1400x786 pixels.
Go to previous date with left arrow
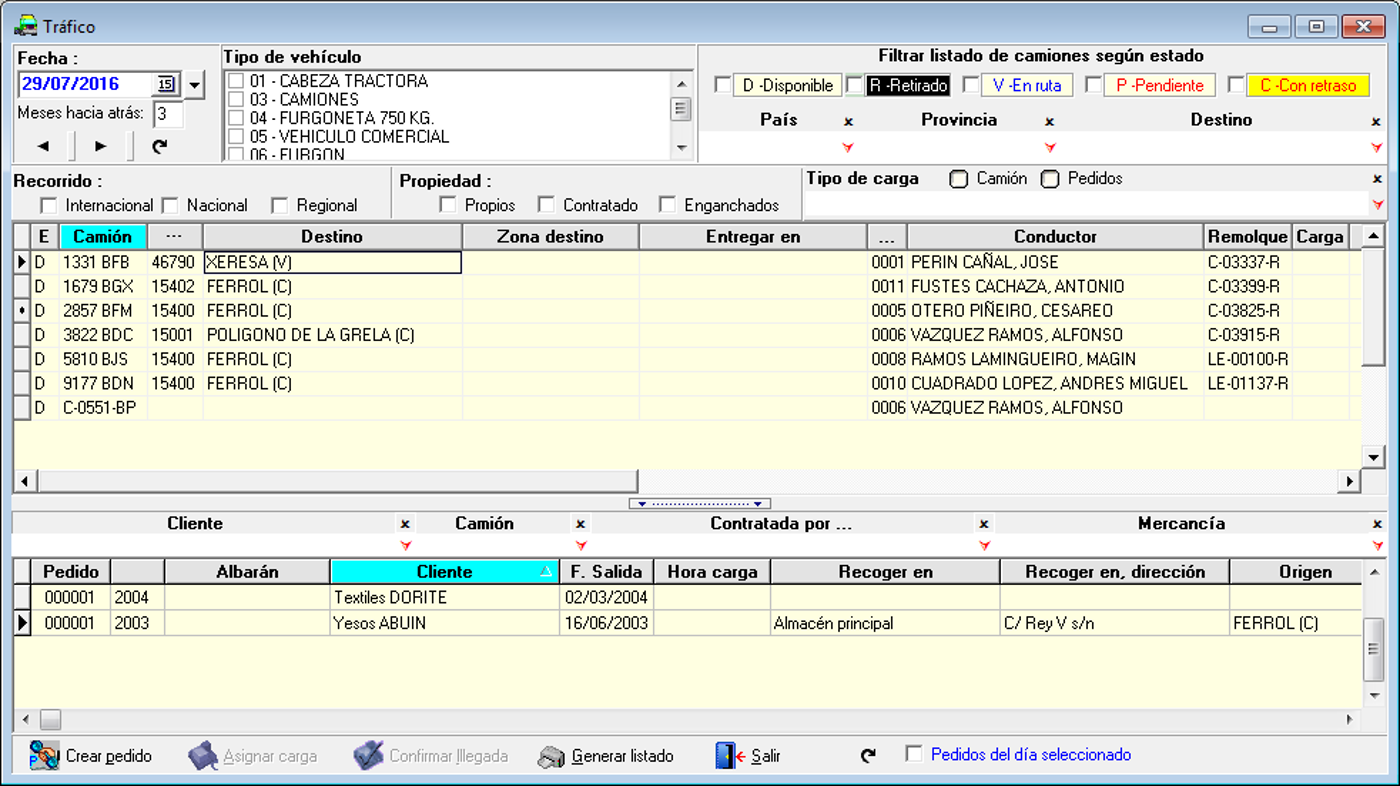[x=43, y=146]
